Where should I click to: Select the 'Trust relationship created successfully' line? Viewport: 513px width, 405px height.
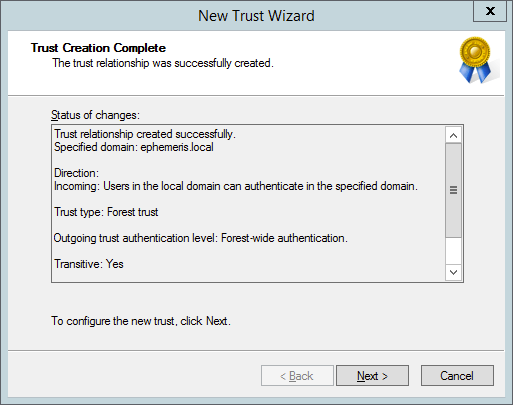point(145,134)
